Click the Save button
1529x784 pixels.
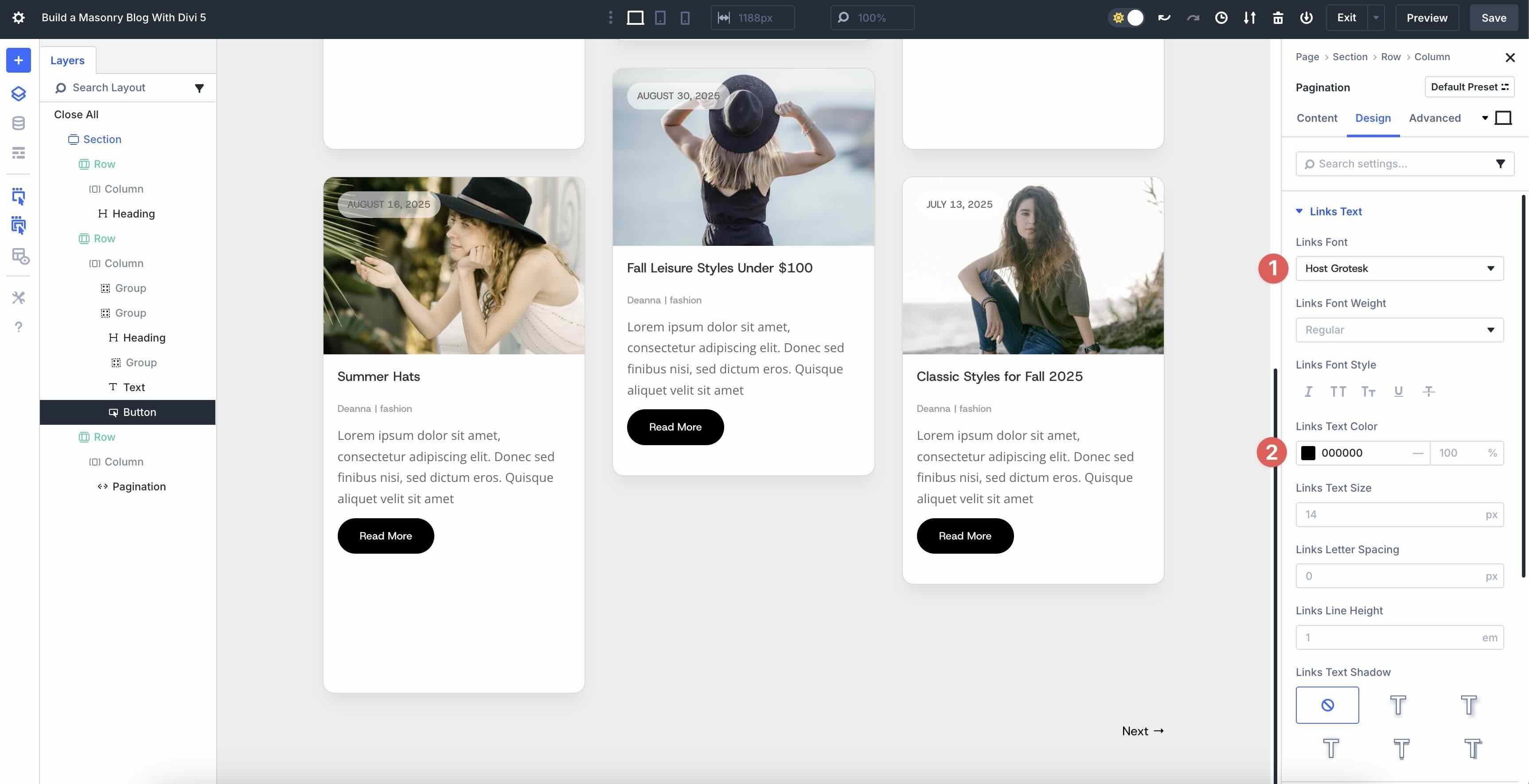(x=1494, y=18)
